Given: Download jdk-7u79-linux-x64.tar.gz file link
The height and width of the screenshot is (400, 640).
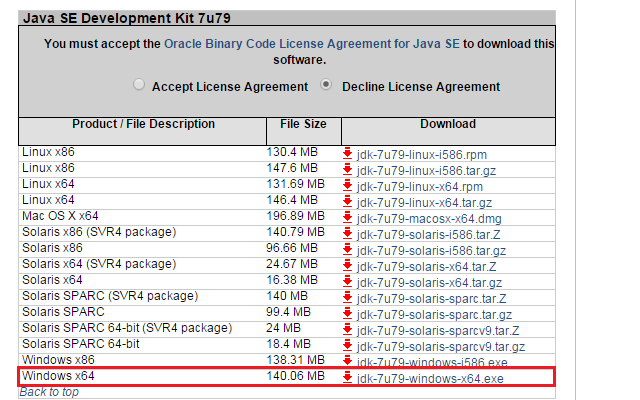Looking at the screenshot, I should [424, 202].
